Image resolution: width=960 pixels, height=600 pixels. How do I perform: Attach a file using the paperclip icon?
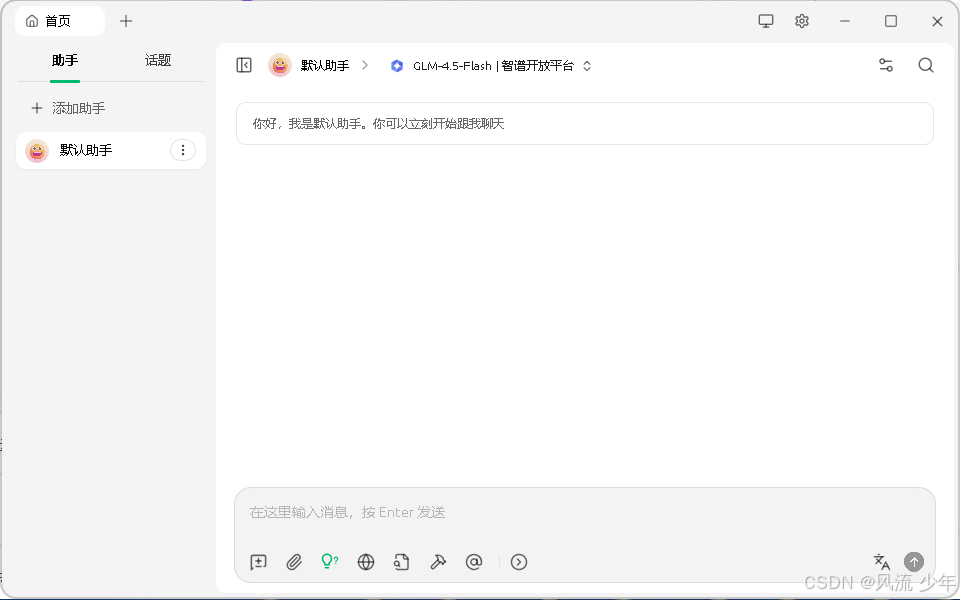(294, 562)
